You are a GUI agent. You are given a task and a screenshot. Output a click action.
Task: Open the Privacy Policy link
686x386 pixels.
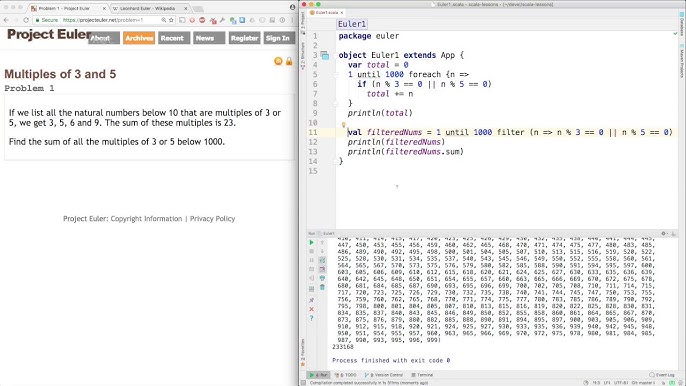pyautogui.click(x=213, y=219)
